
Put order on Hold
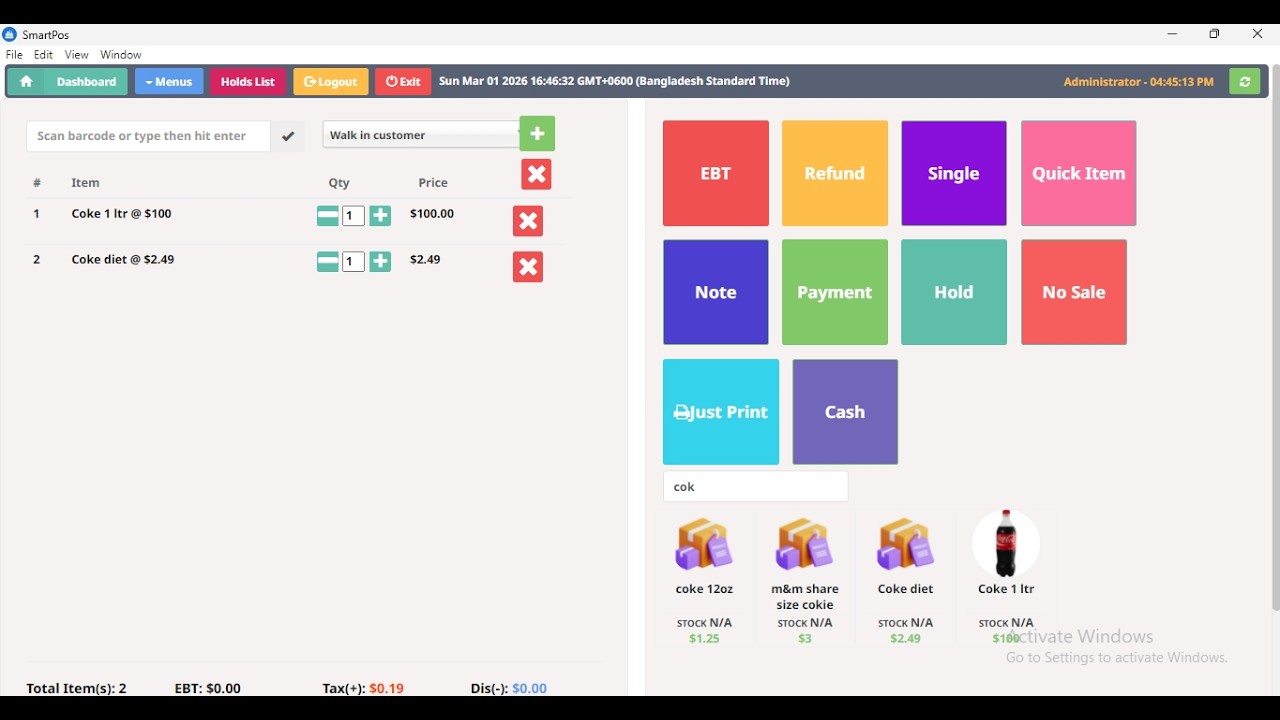954,293
